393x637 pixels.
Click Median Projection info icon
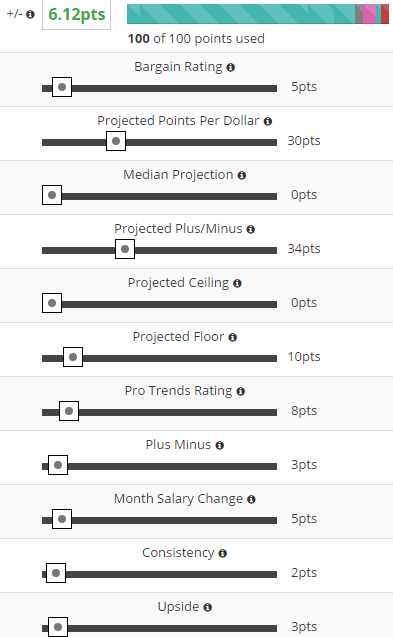tap(242, 176)
